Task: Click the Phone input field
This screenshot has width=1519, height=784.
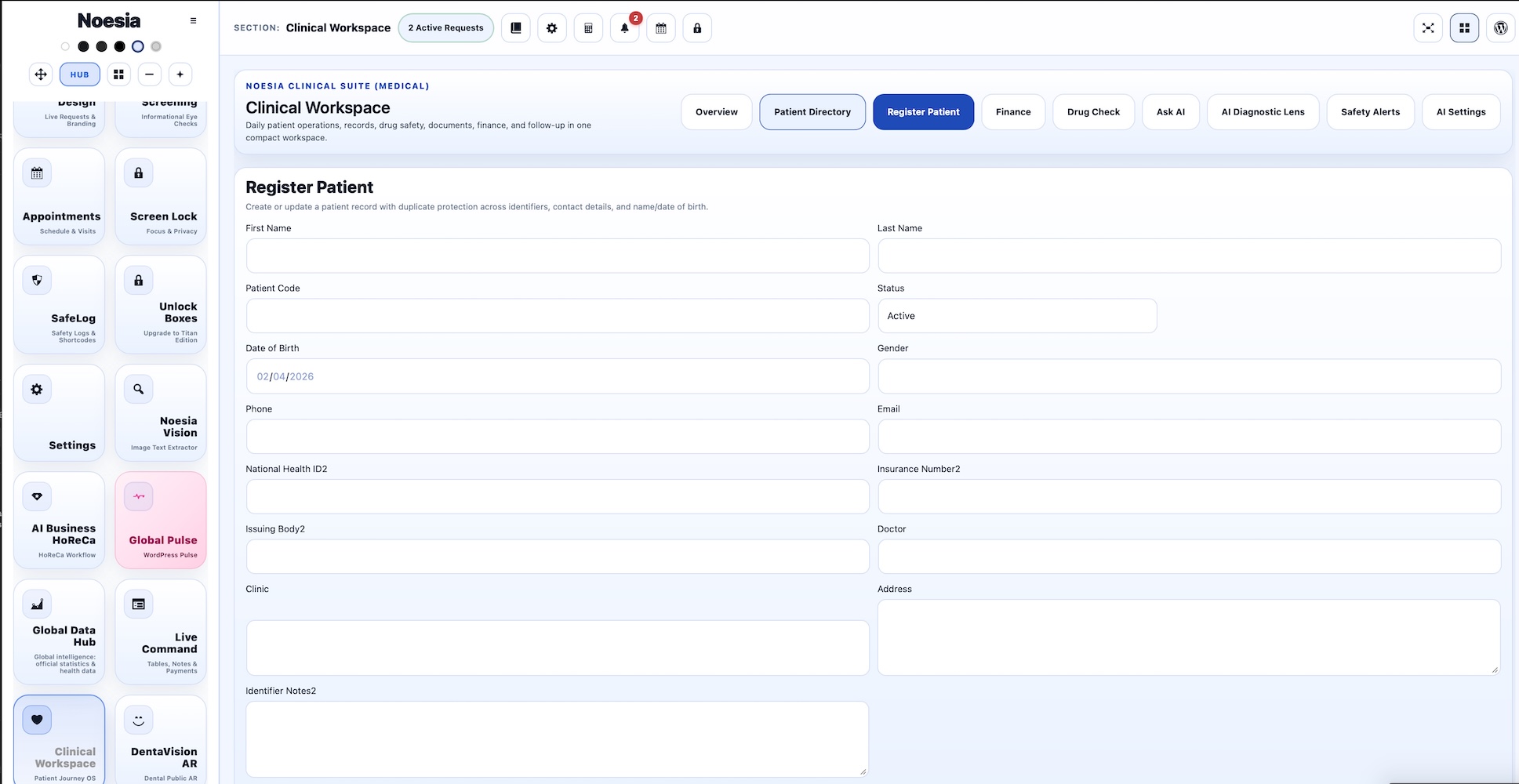Action: click(558, 437)
